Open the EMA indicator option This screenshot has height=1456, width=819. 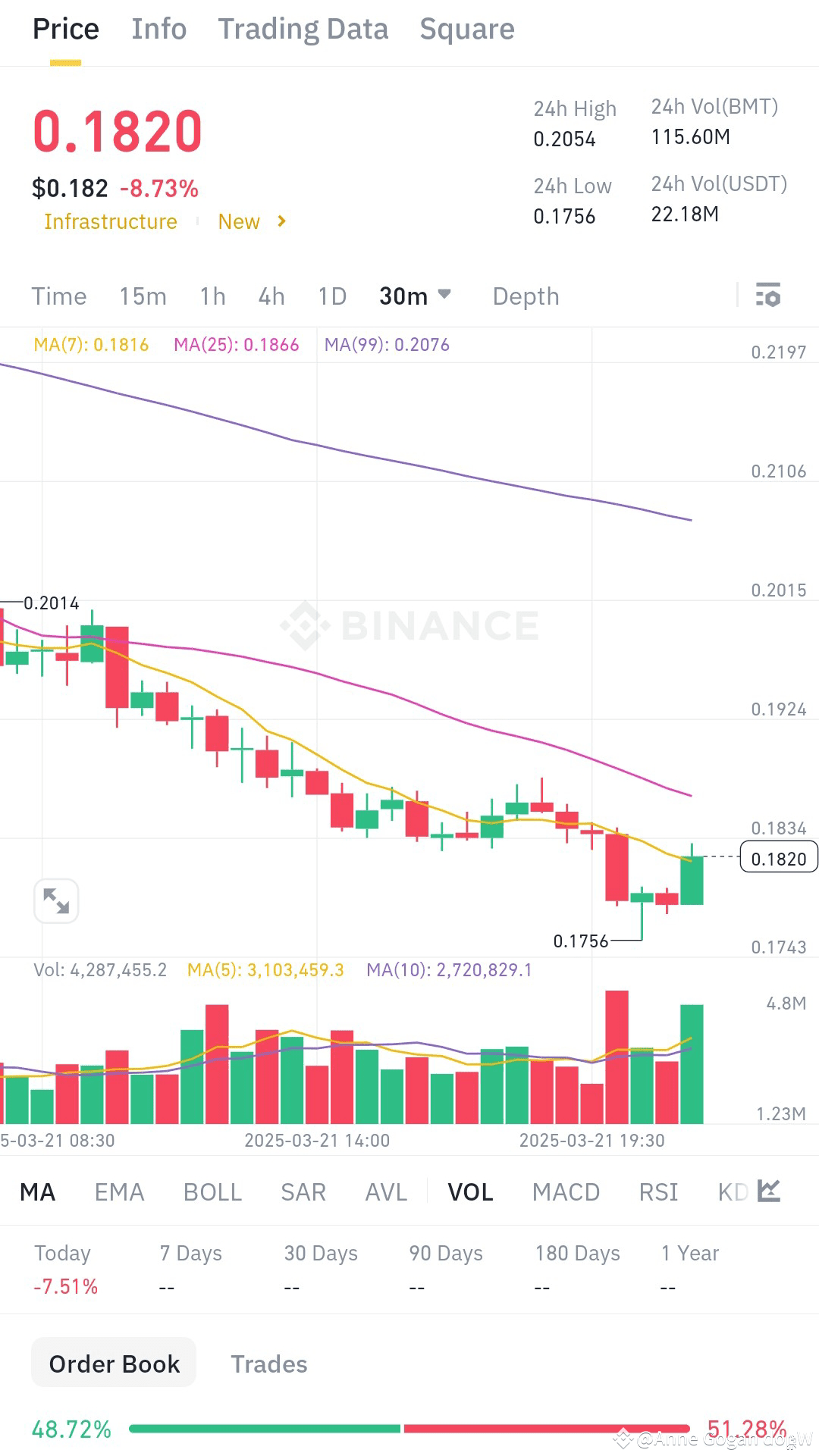[x=118, y=1191]
